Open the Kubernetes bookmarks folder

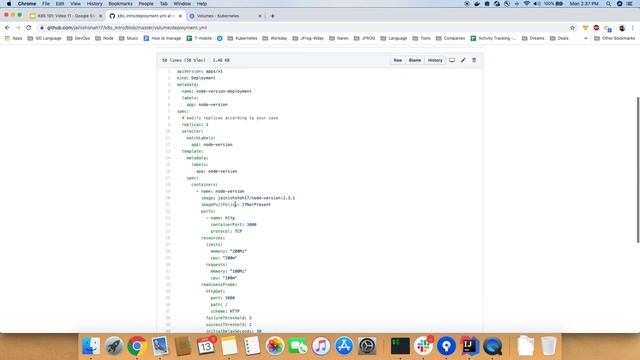point(242,38)
